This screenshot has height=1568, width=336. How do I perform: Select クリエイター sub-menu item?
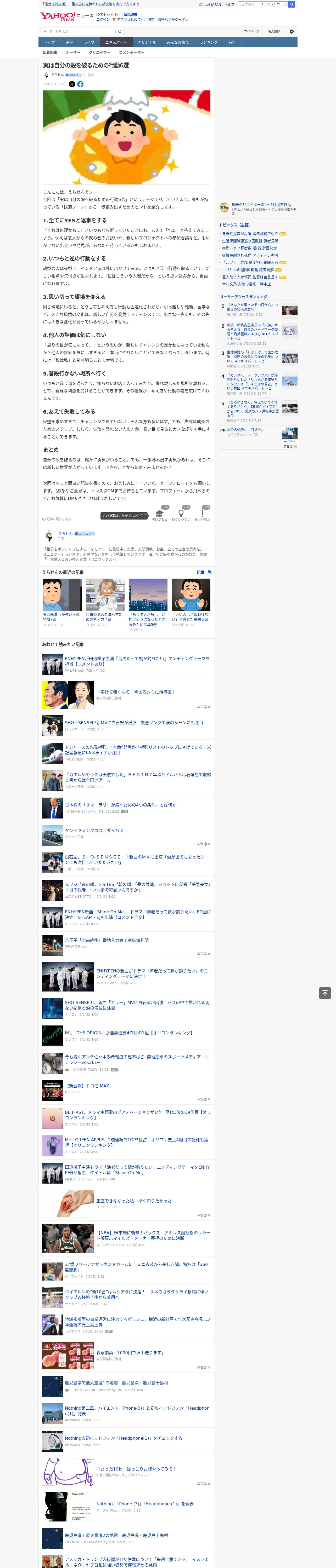[x=99, y=52]
